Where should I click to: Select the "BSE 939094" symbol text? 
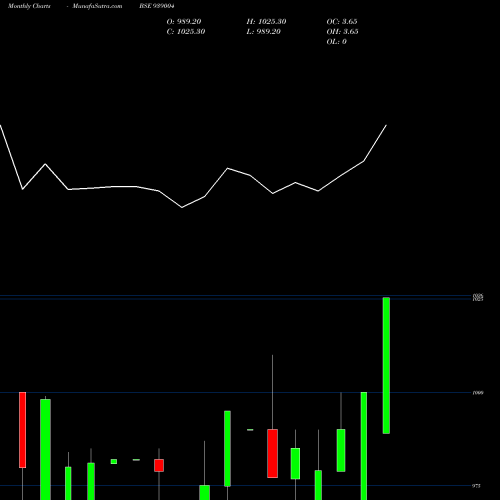tap(157, 6)
